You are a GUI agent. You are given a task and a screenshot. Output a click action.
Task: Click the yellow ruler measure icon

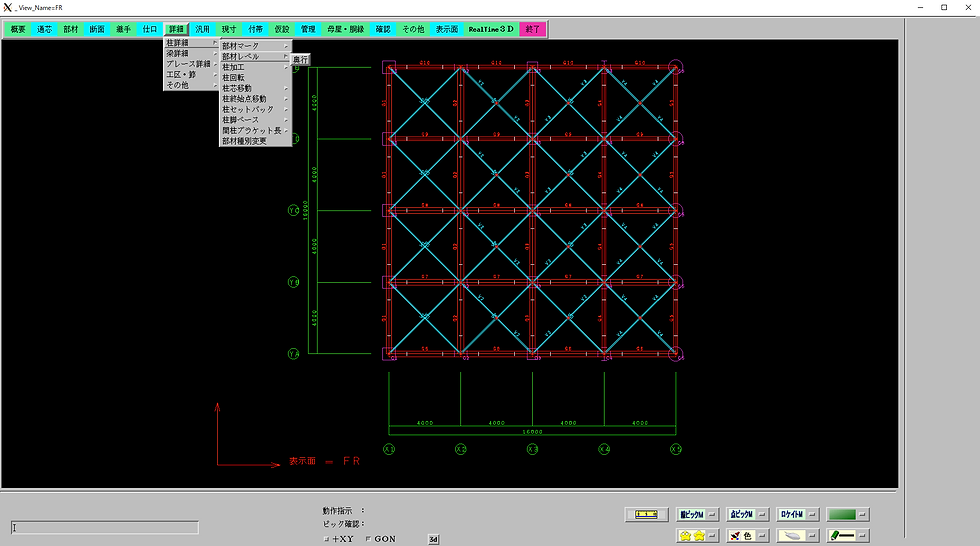[646, 514]
